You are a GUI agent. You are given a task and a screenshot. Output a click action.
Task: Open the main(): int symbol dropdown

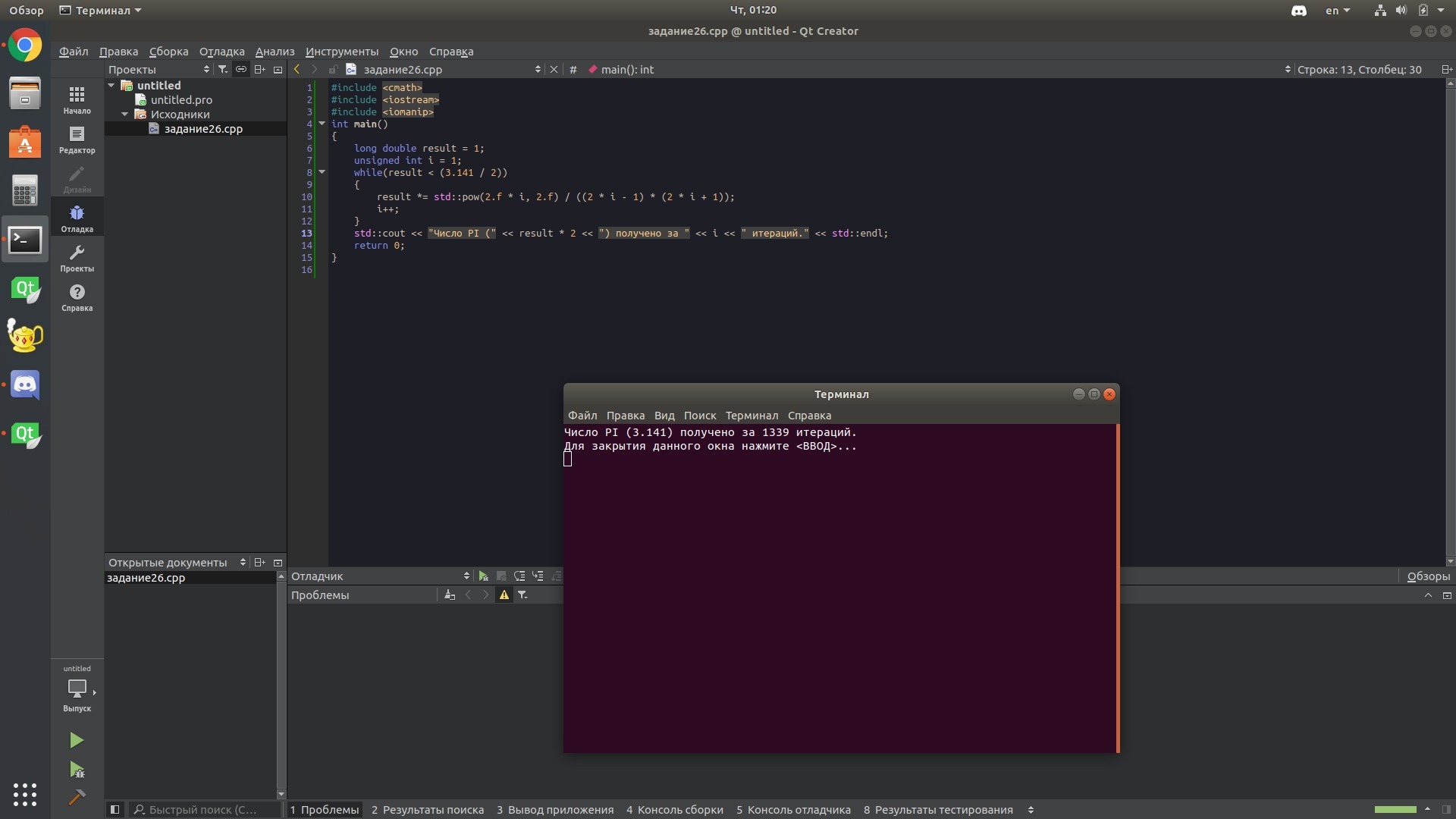626,69
